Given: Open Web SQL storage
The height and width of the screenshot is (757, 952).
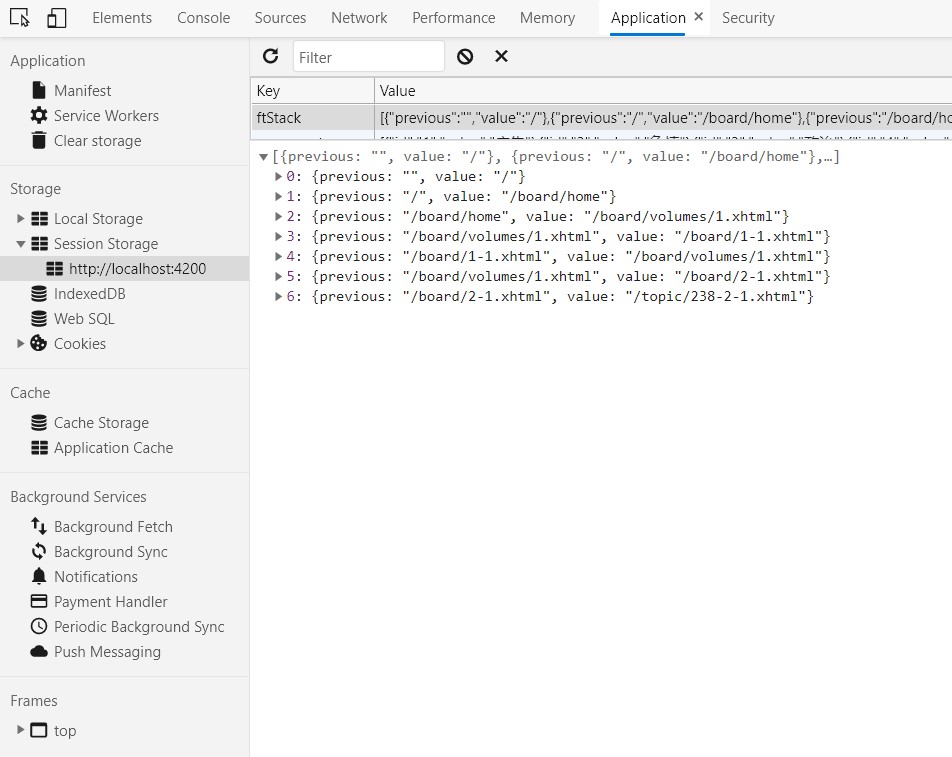Looking at the screenshot, I should [x=84, y=319].
